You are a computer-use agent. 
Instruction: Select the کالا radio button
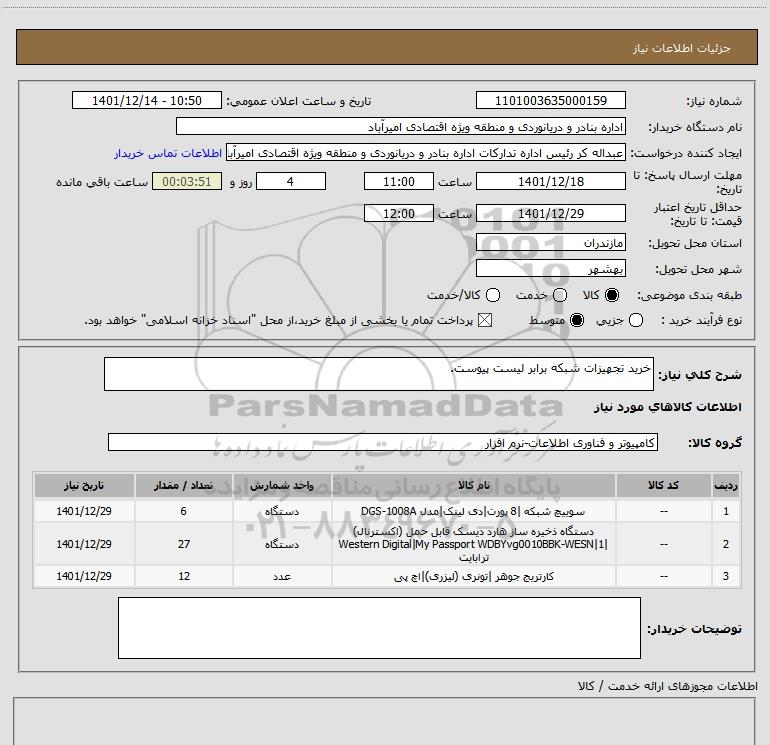coord(612,295)
